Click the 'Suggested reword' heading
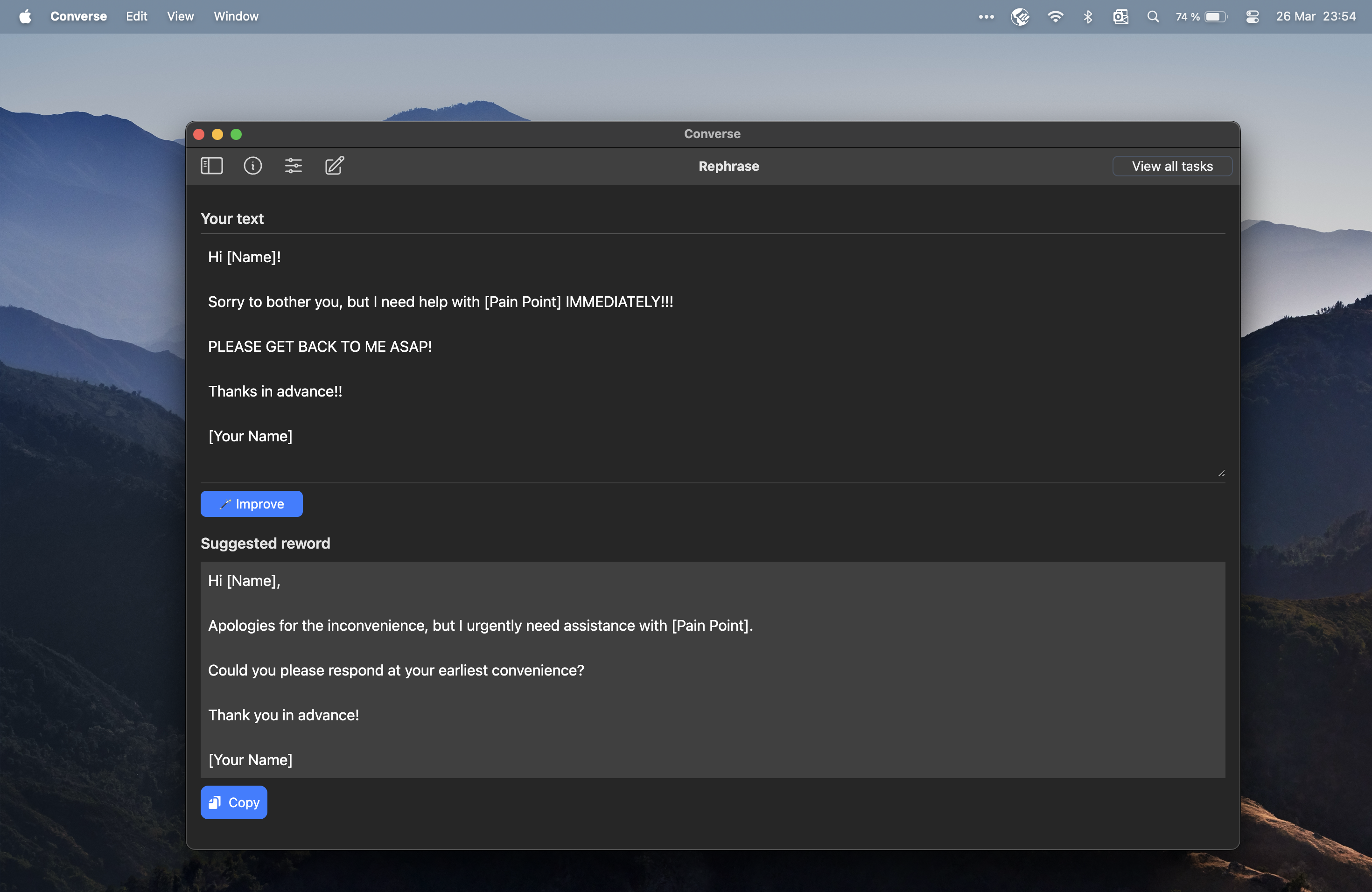Image resolution: width=1372 pixels, height=892 pixels. coord(265,544)
